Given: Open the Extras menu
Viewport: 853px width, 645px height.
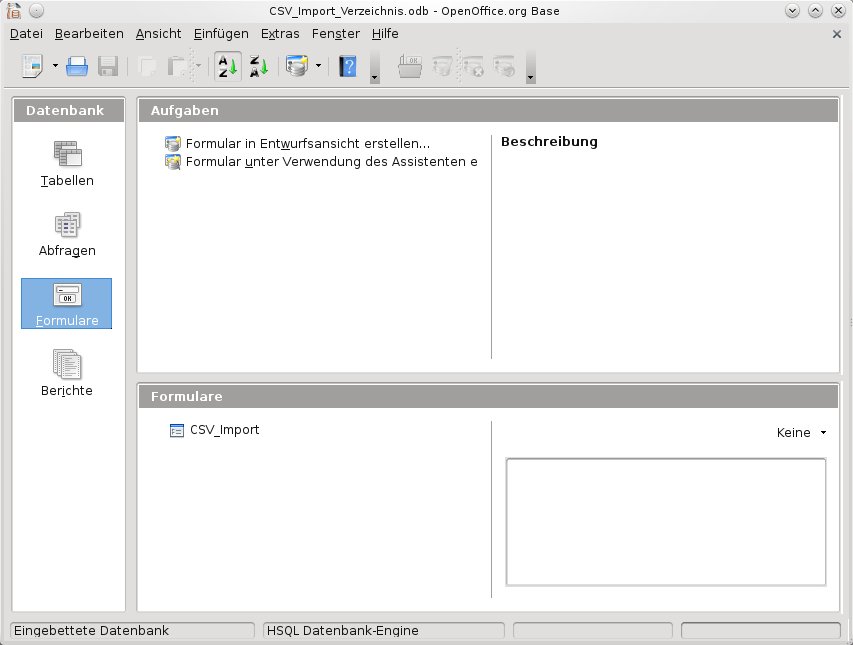Looking at the screenshot, I should click(280, 34).
